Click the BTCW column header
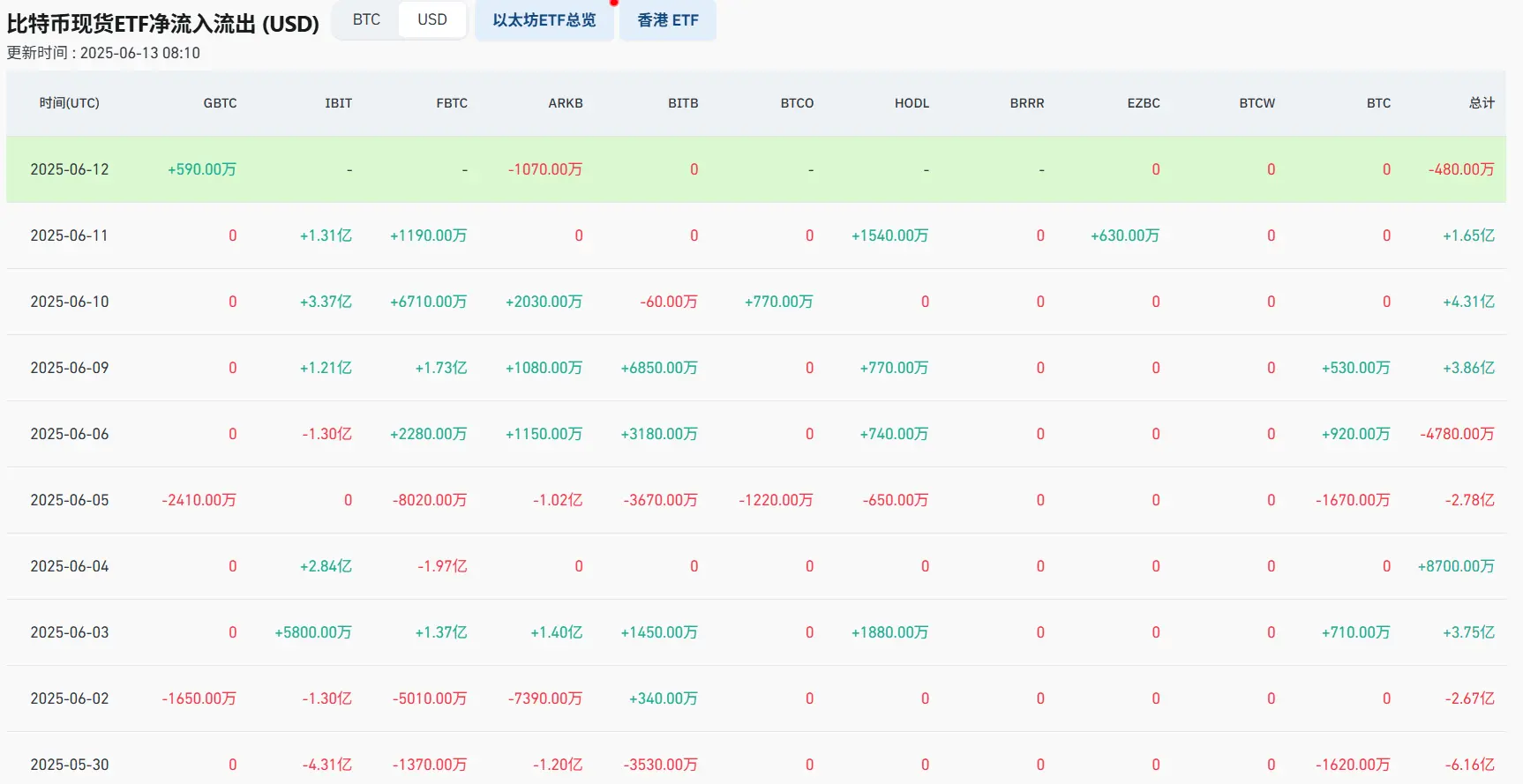The image size is (1523, 784). point(1257,103)
